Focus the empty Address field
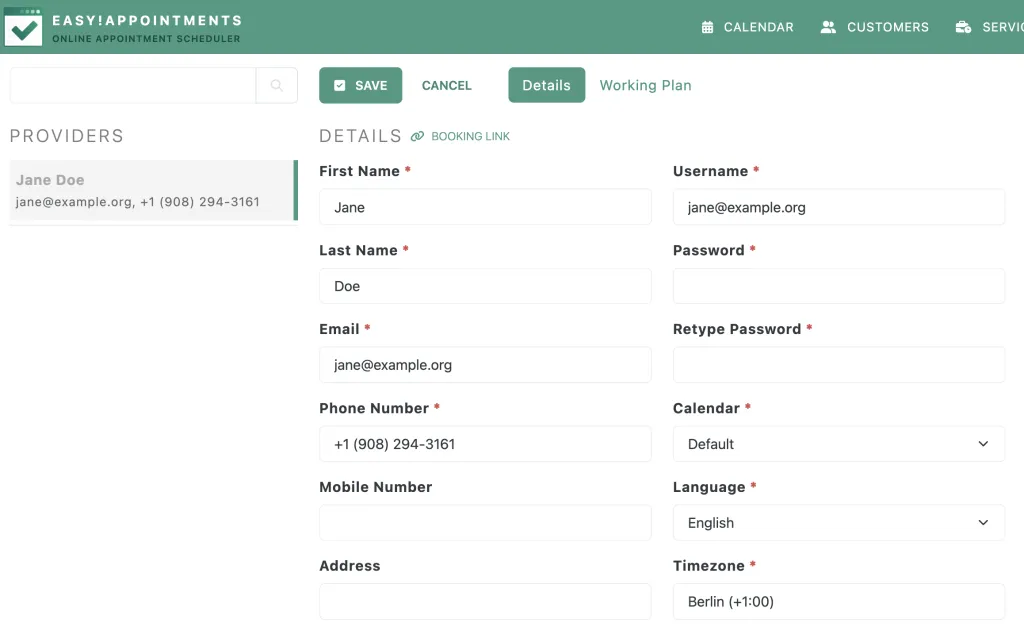 click(x=485, y=601)
